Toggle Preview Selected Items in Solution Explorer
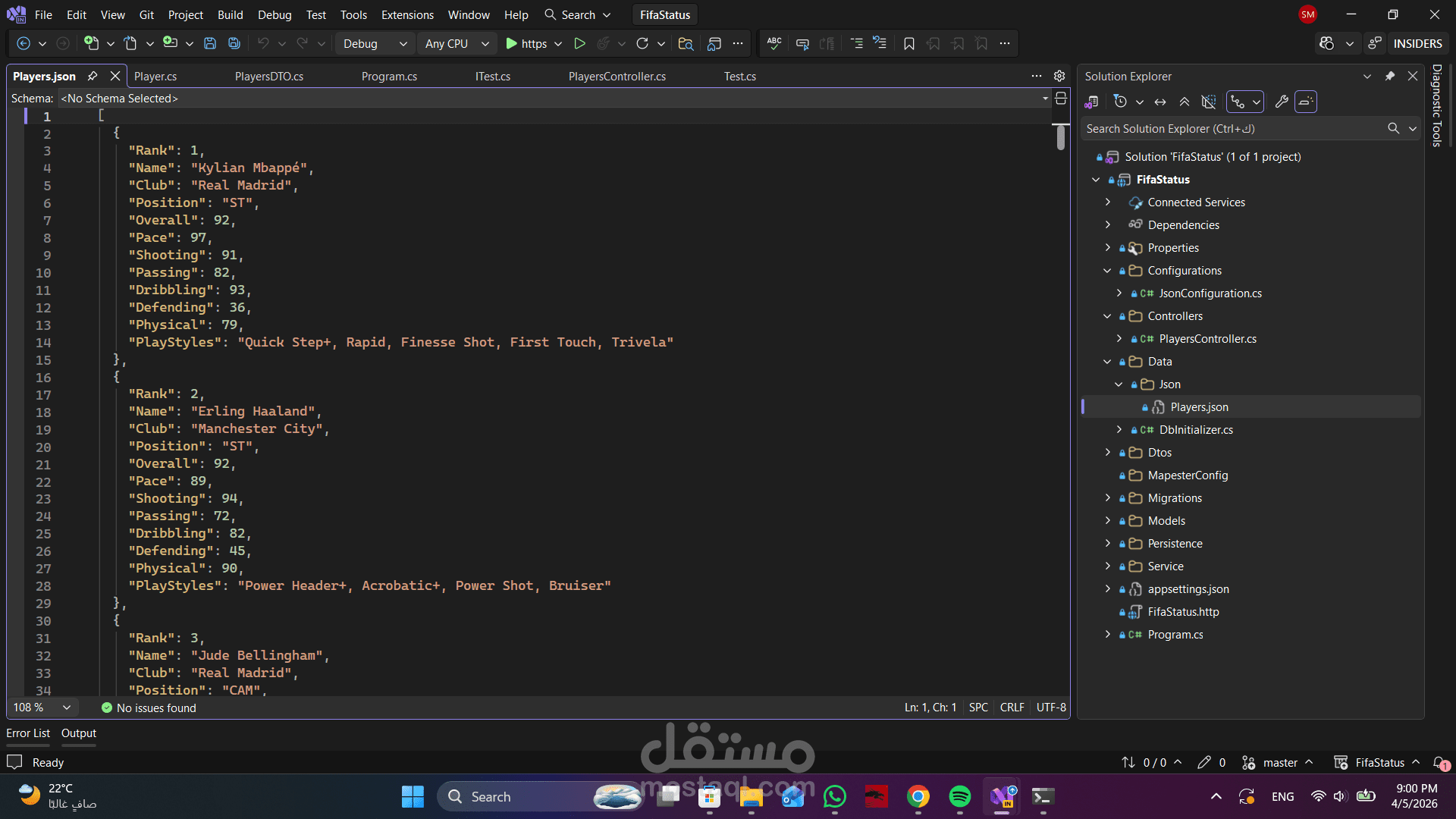This screenshot has width=1456, height=819. click(1305, 102)
